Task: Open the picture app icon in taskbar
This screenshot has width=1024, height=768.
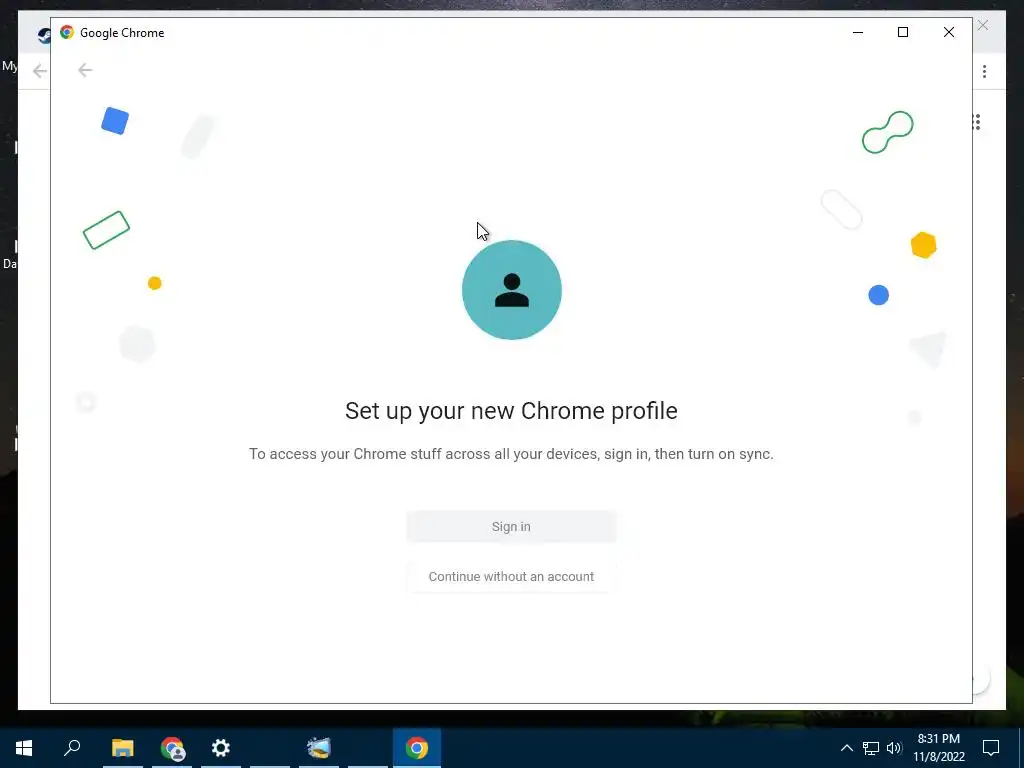Action: coord(319,748)
